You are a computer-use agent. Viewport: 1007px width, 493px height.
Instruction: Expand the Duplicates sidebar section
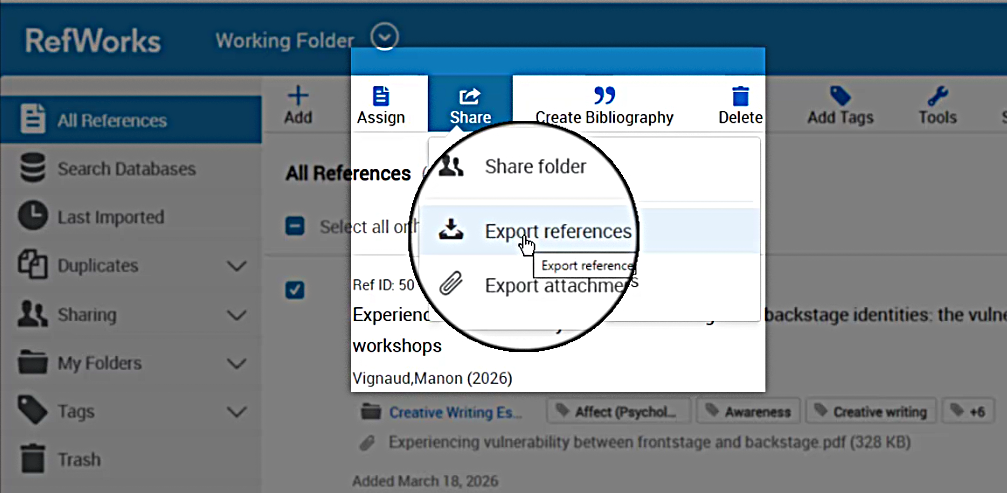pyautogui.click(x=237, y=266)
